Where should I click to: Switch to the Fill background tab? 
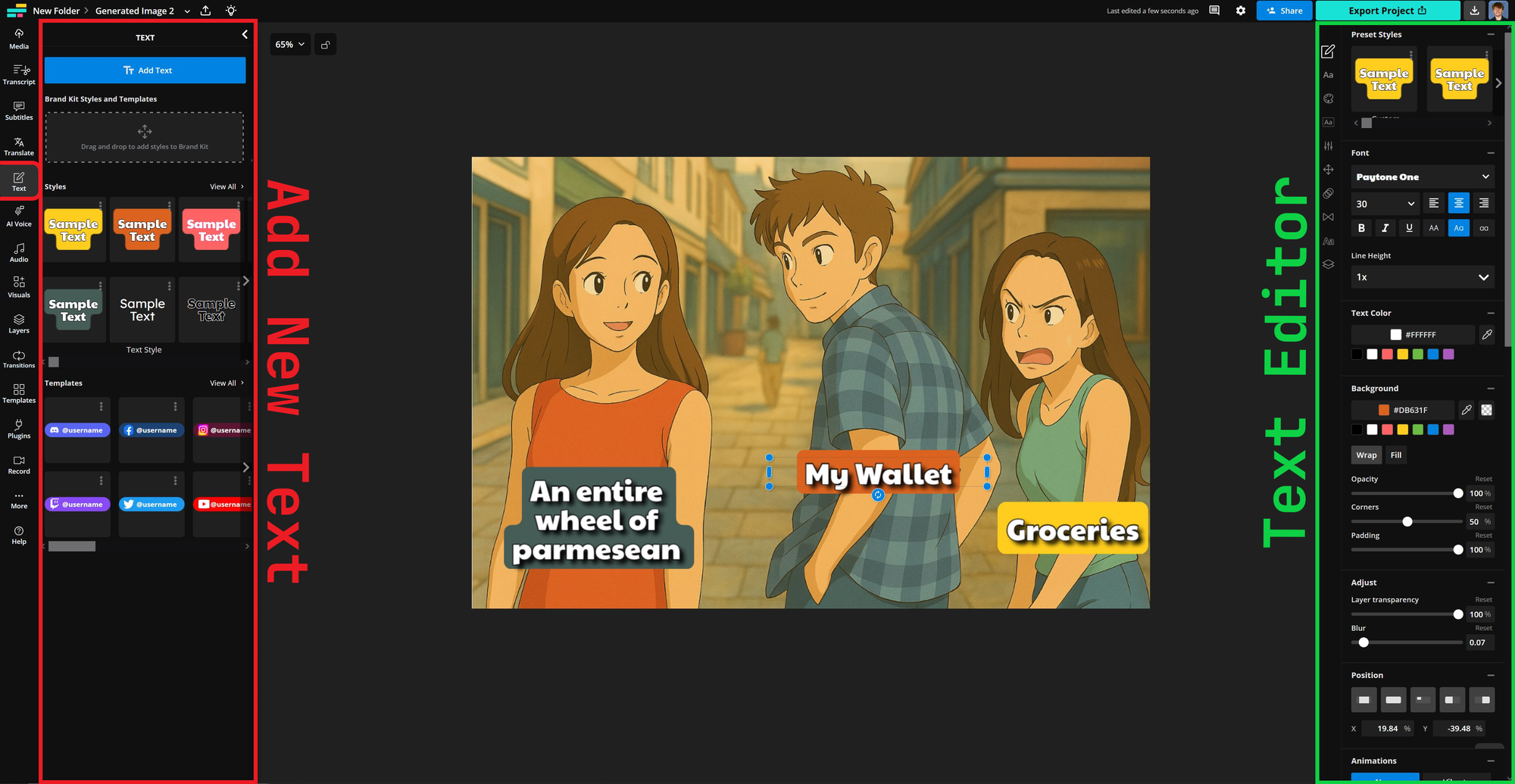(1395, 454)
